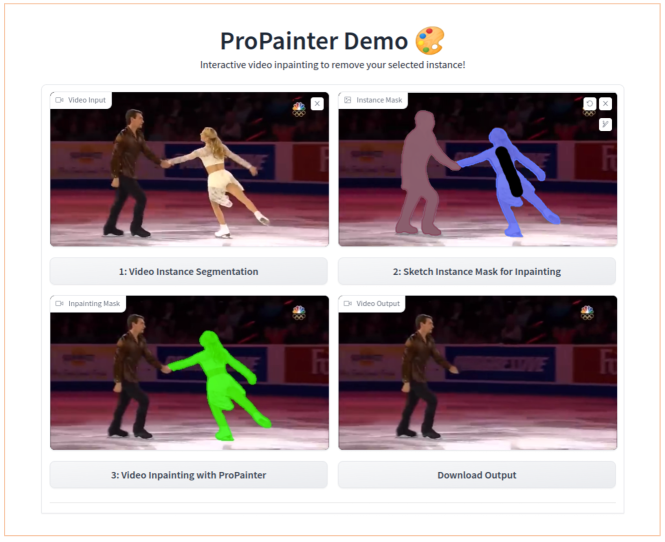This screenshot has height=542, width=665.
Task: Click the pink male skater mask
Action: click(x=418, y=170)
